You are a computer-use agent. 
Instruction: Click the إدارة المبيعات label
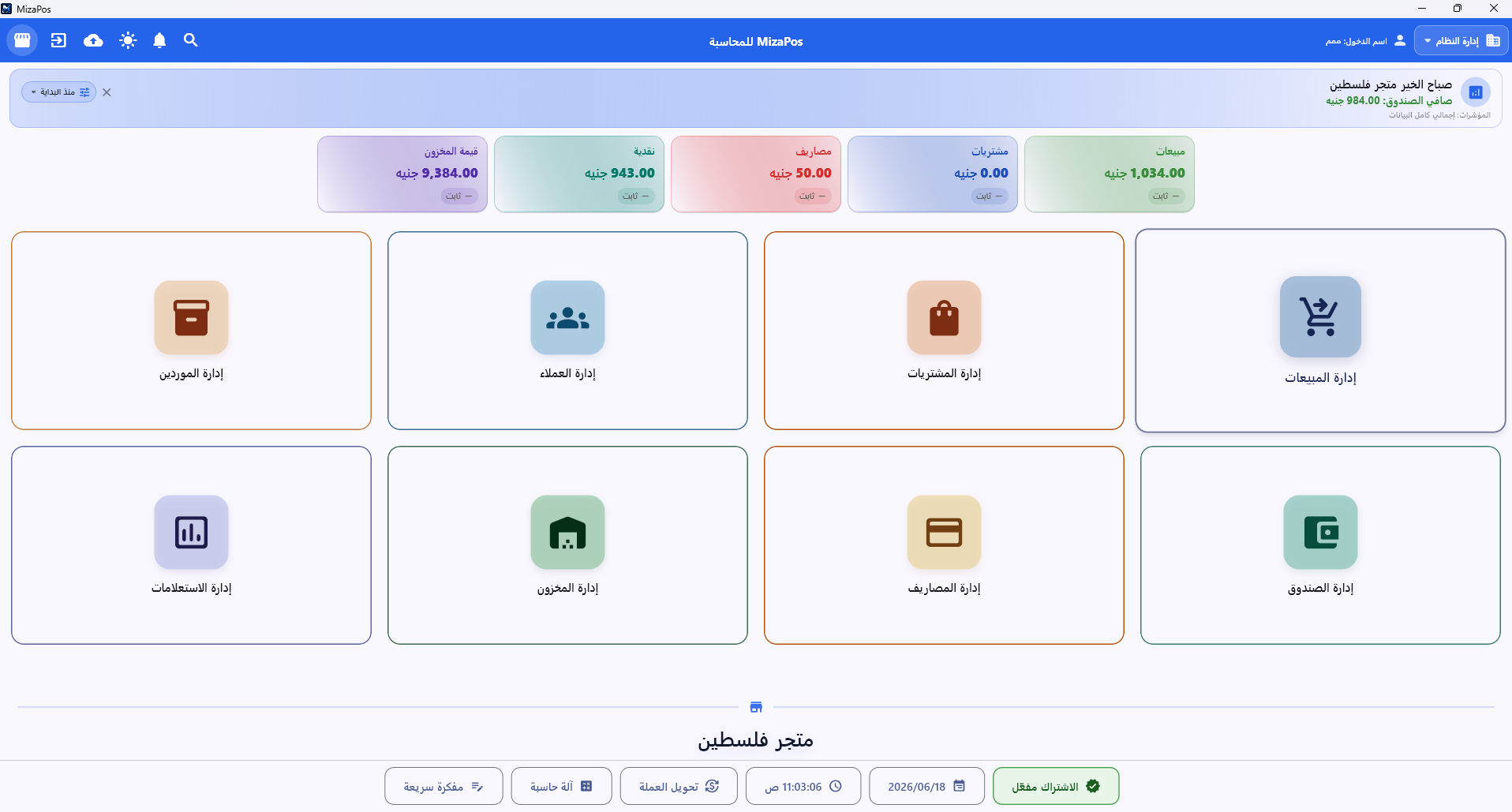[x=1320, y=378]
